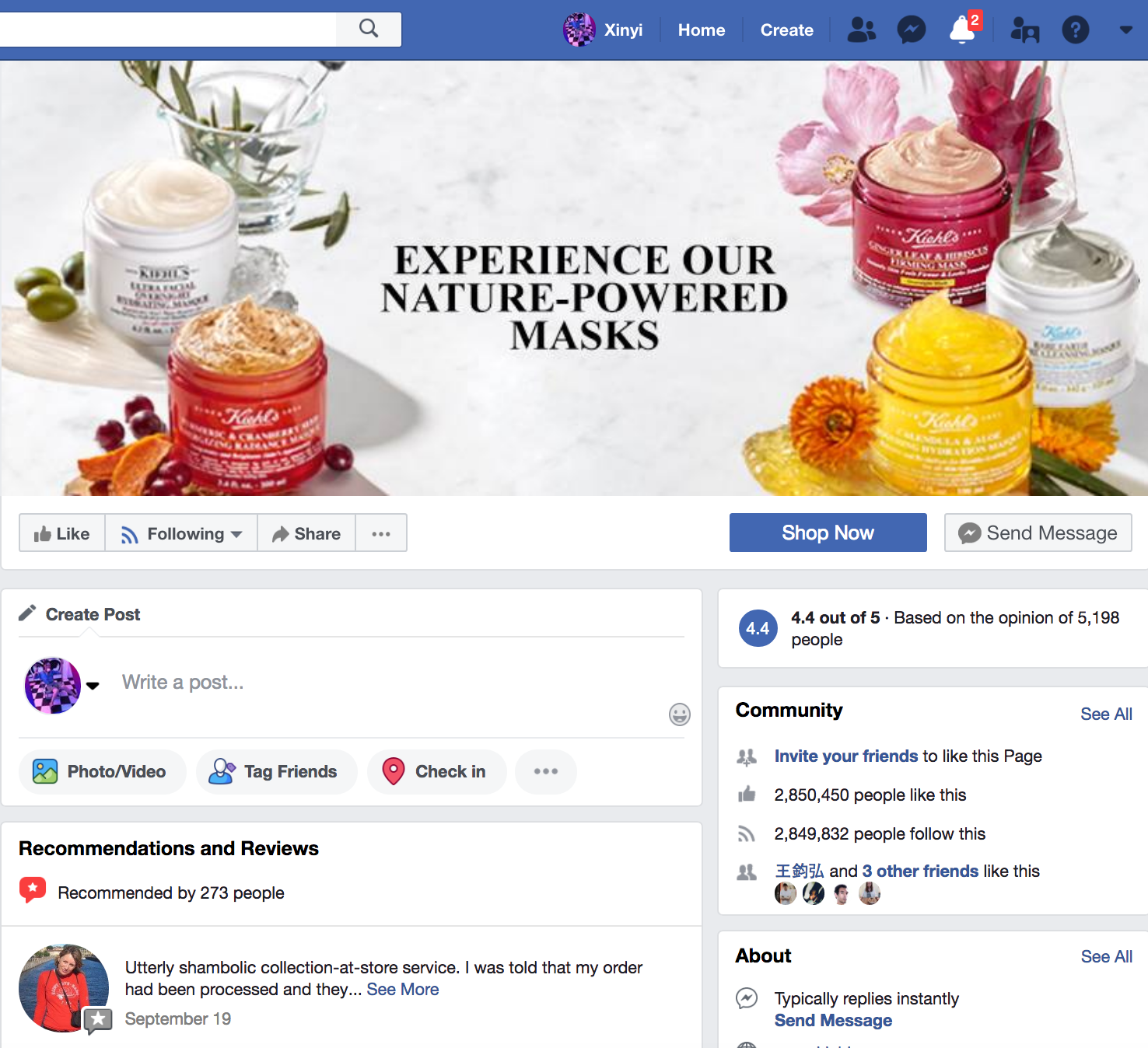Image resolution: width=1148 pixels, height=1048 pixels.
Task: Open more composer options ellipsis
Action: (546, 771)
